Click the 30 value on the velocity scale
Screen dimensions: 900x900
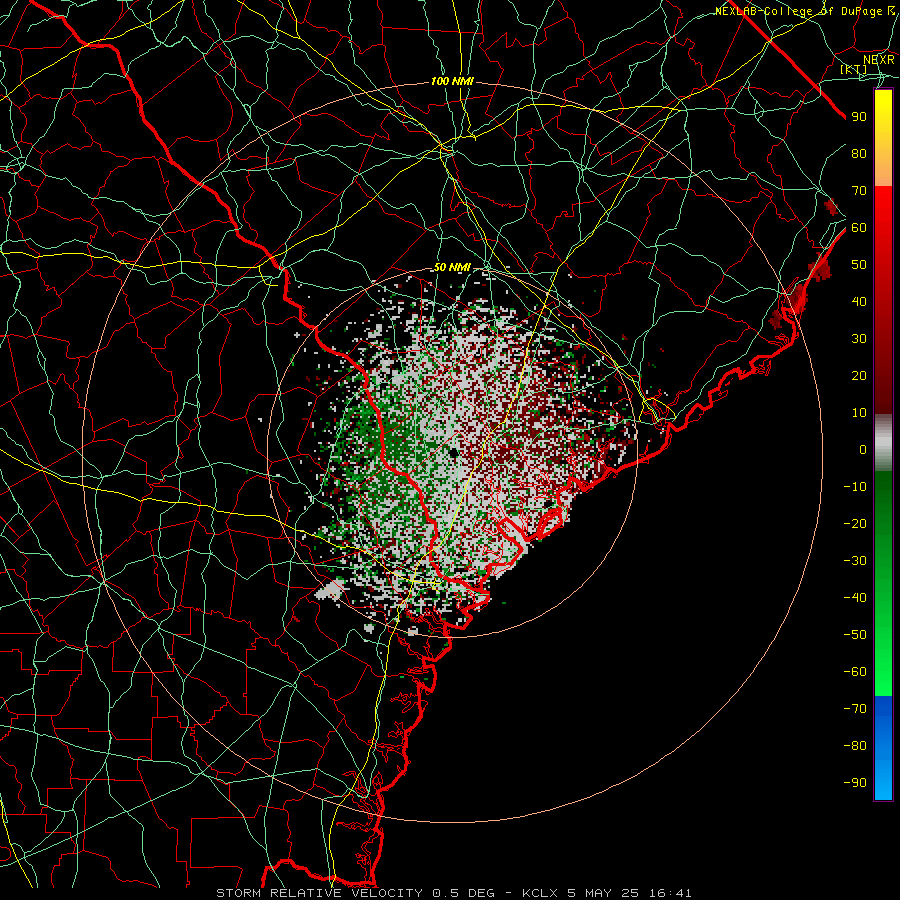point(859,339)
